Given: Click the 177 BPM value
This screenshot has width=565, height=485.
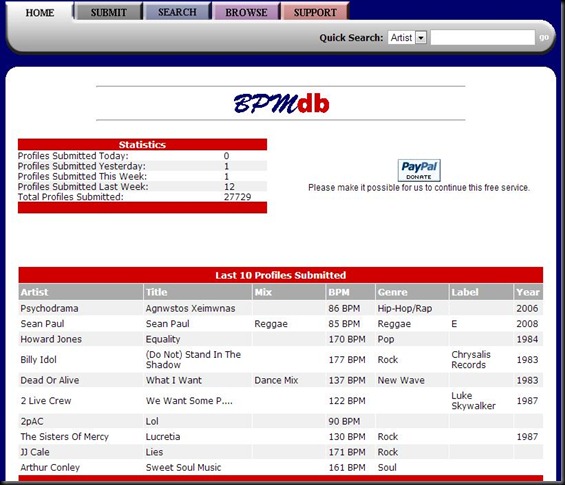Looking at the screenshot, I should (x=347, y=360).
